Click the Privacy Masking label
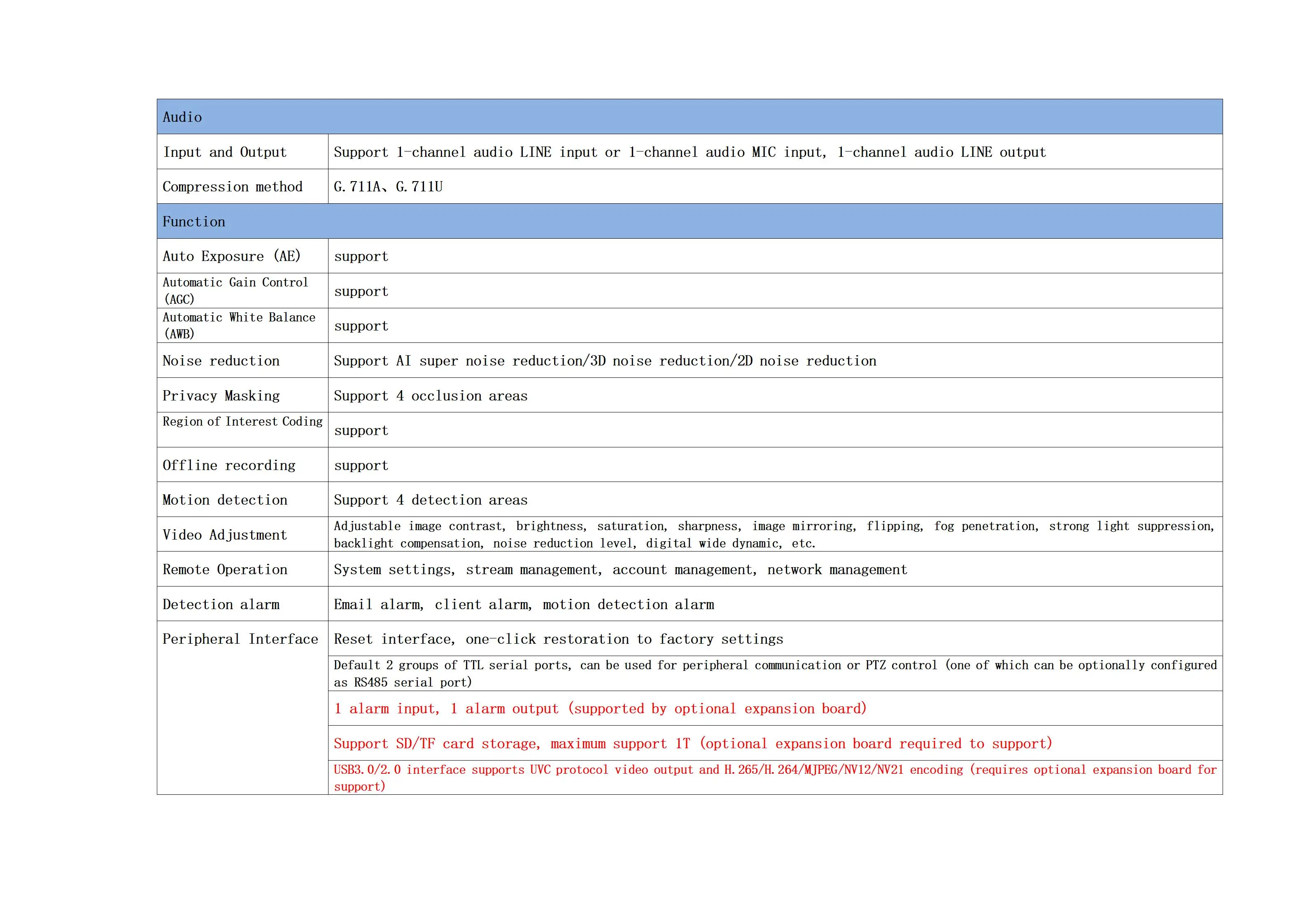Image resolution: width=1307 pixels, height=924 pixels. point(221,396)
